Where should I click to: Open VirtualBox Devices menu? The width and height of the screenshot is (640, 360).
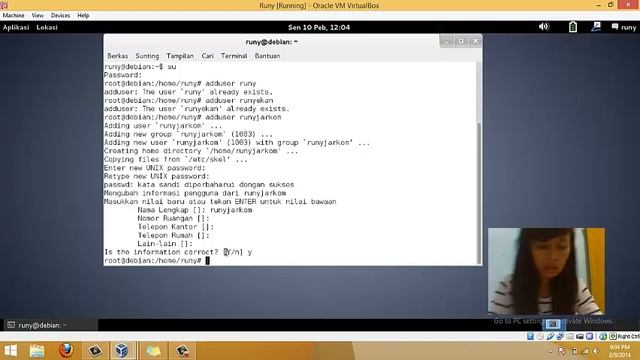click(60, 16)
